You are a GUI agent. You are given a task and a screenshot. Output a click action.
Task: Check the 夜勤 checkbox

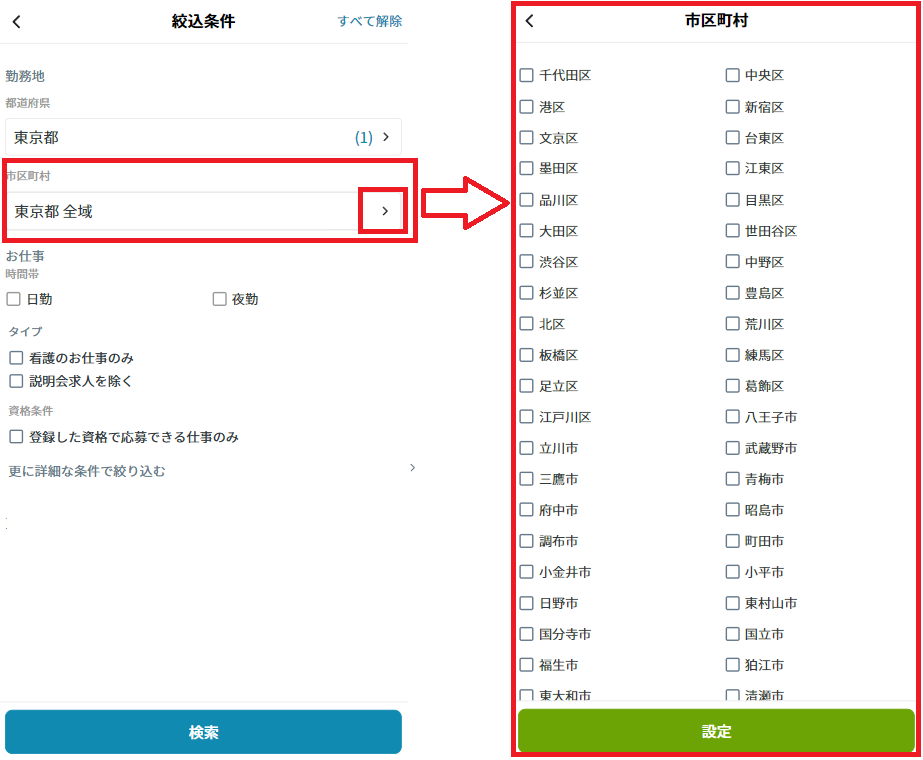point(220,299)
